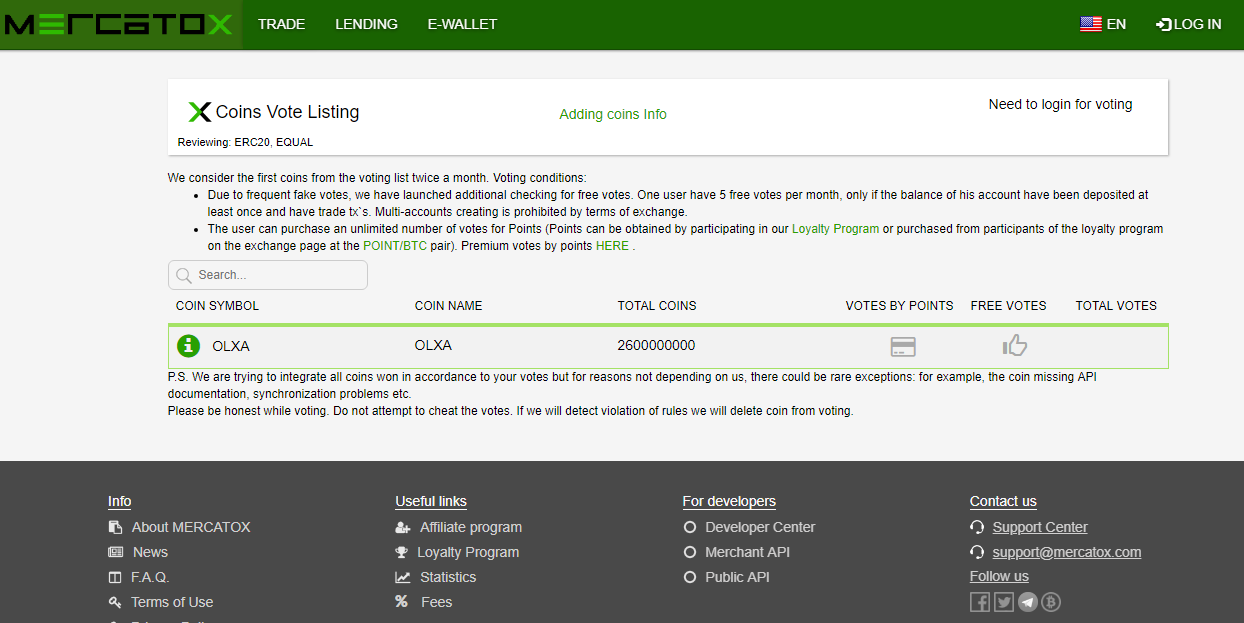
Task: Click the Loyalty Program trophy icon
Action: click(x=402, y=552)
